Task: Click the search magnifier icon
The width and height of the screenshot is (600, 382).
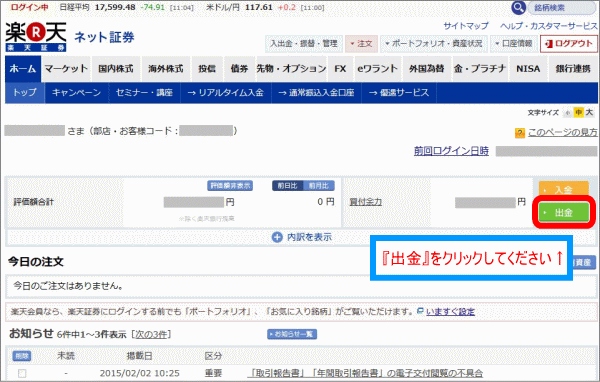Action: [x=518, y=7]
